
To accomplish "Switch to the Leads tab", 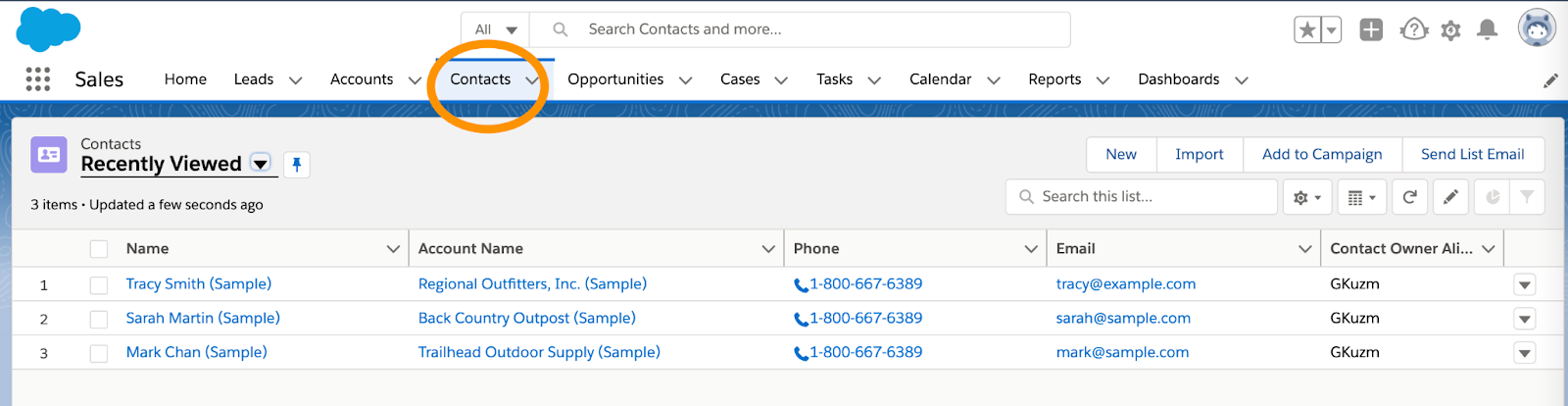I will 254,79.
